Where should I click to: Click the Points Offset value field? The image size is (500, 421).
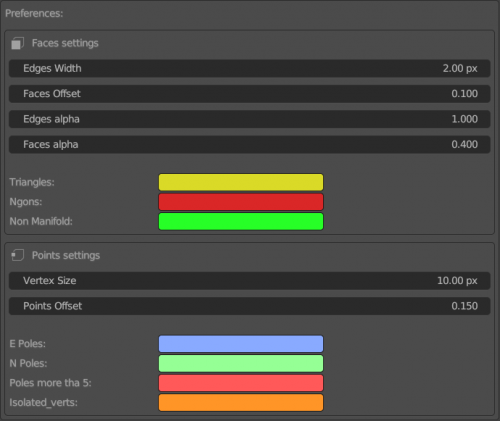point(249,306)
